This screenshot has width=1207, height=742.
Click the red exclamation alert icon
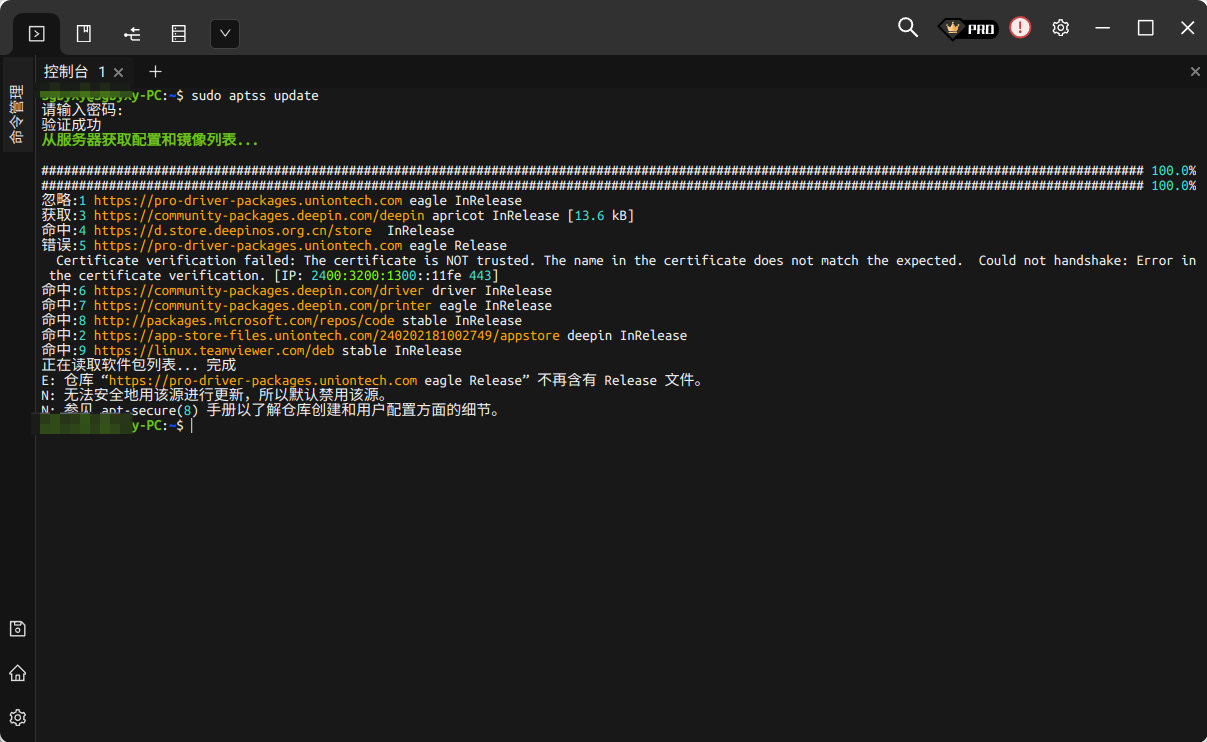(1020, 28)
